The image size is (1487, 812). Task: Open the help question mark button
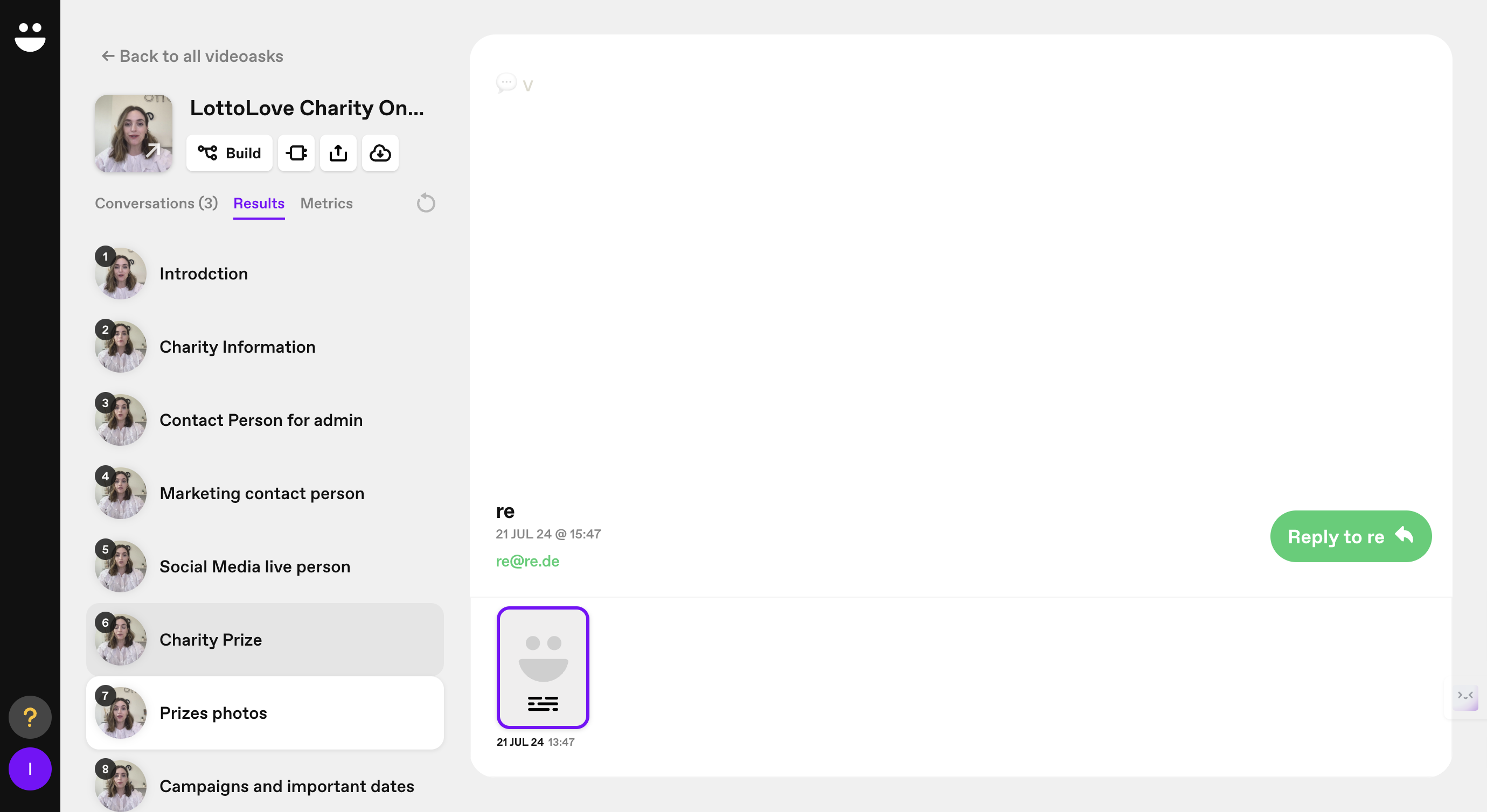point(30,717)
